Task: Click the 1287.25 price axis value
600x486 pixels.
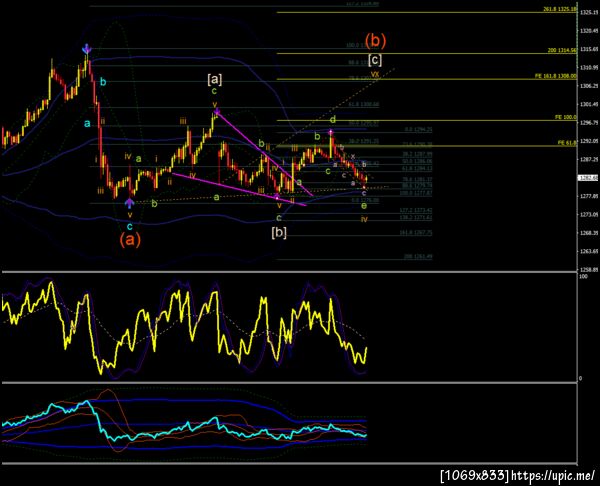Action: point(589,159)
